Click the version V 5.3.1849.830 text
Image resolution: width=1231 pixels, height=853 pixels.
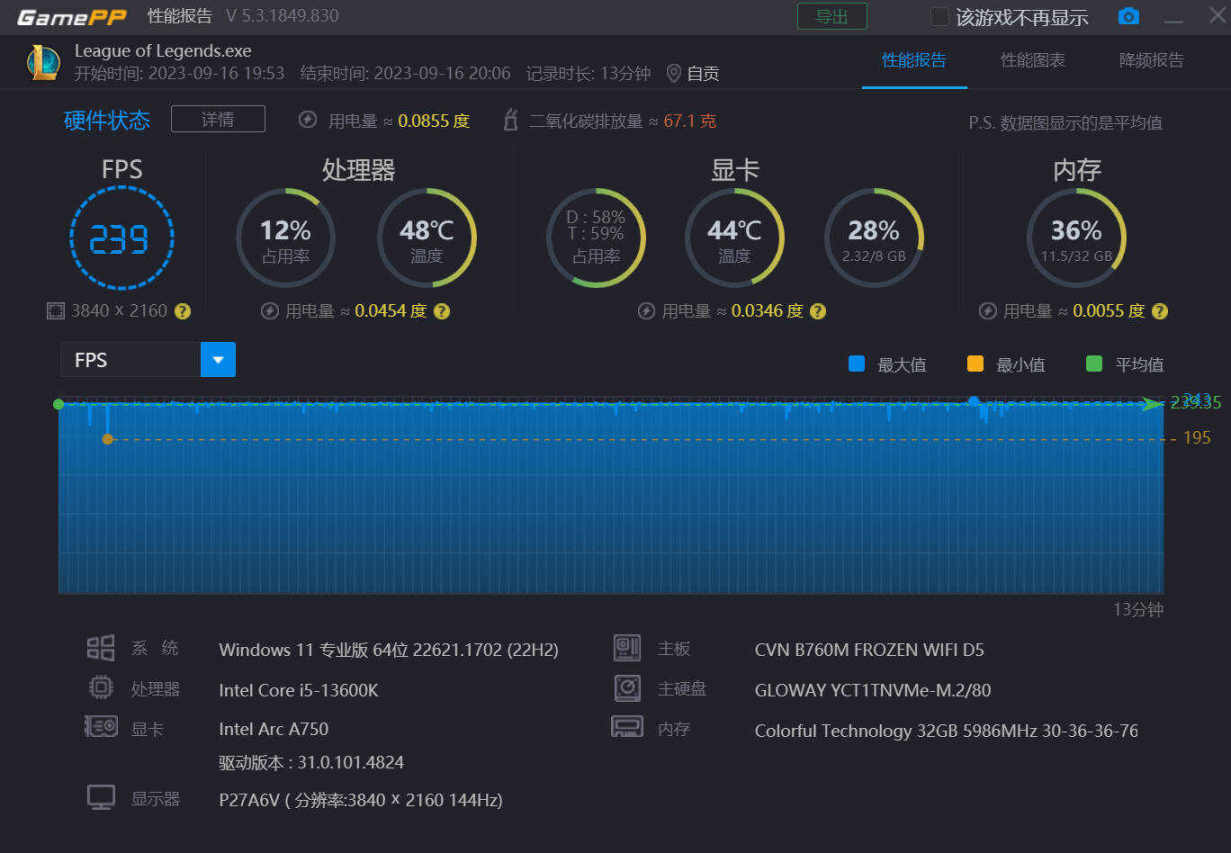coord(282,16)
